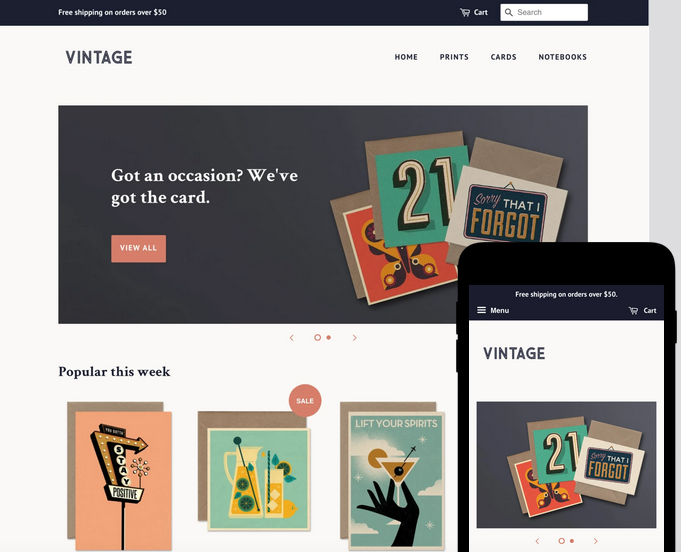This screenshot has height=552, width=681.
Task: Open the CARDS navigation item
Action: click(503, 57)
